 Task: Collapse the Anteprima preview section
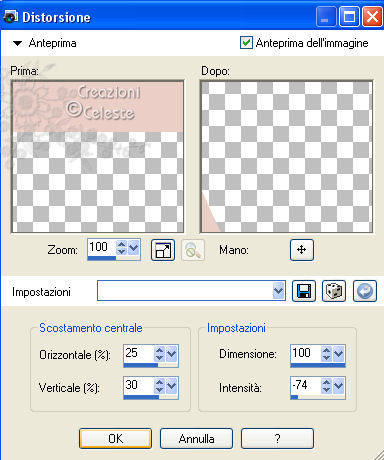pyautogui.click(x=17, y=43)
